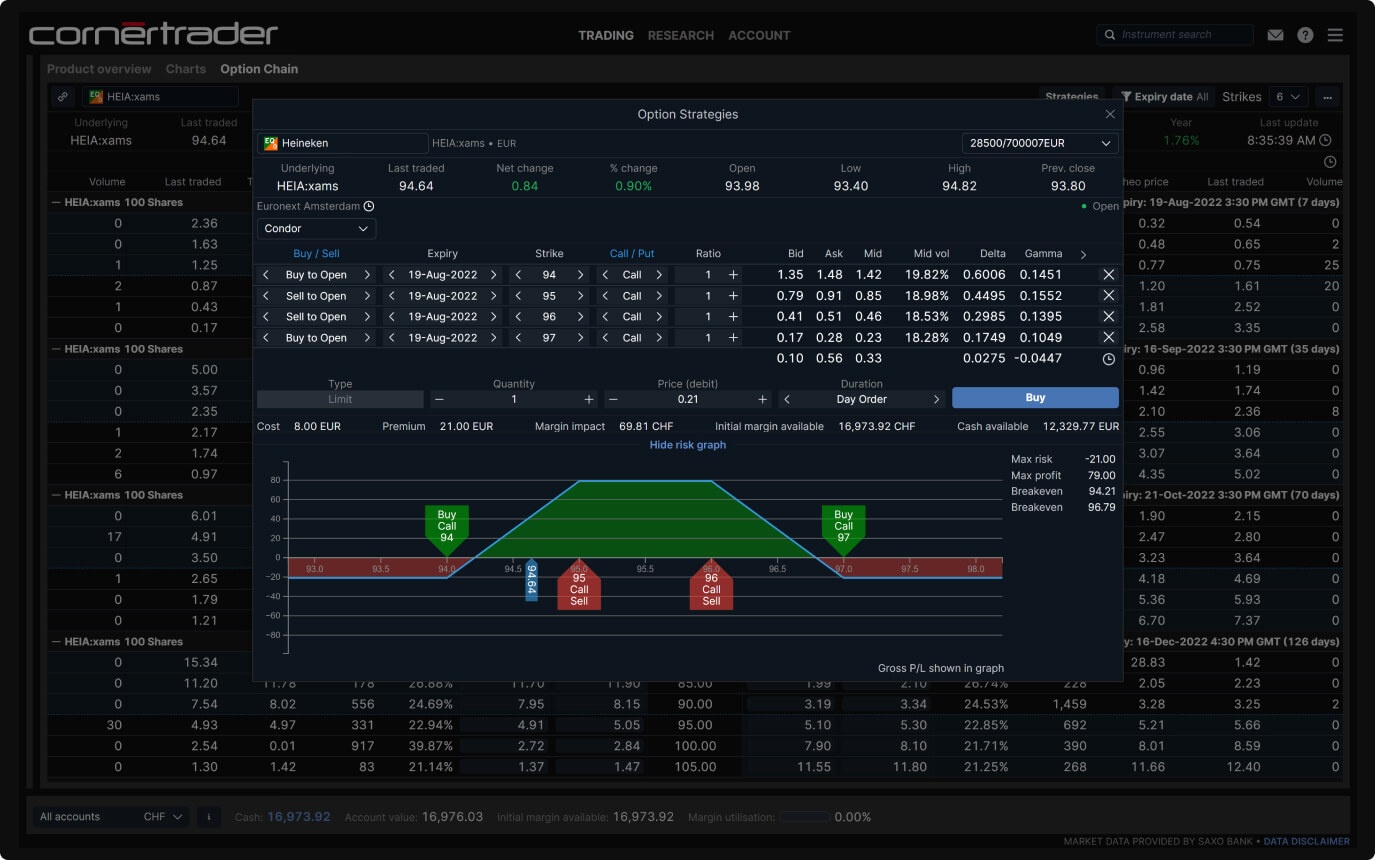Toggle Call/Put back on strike 97 leg
1375x860 pixels.
[x=605, y=337]
